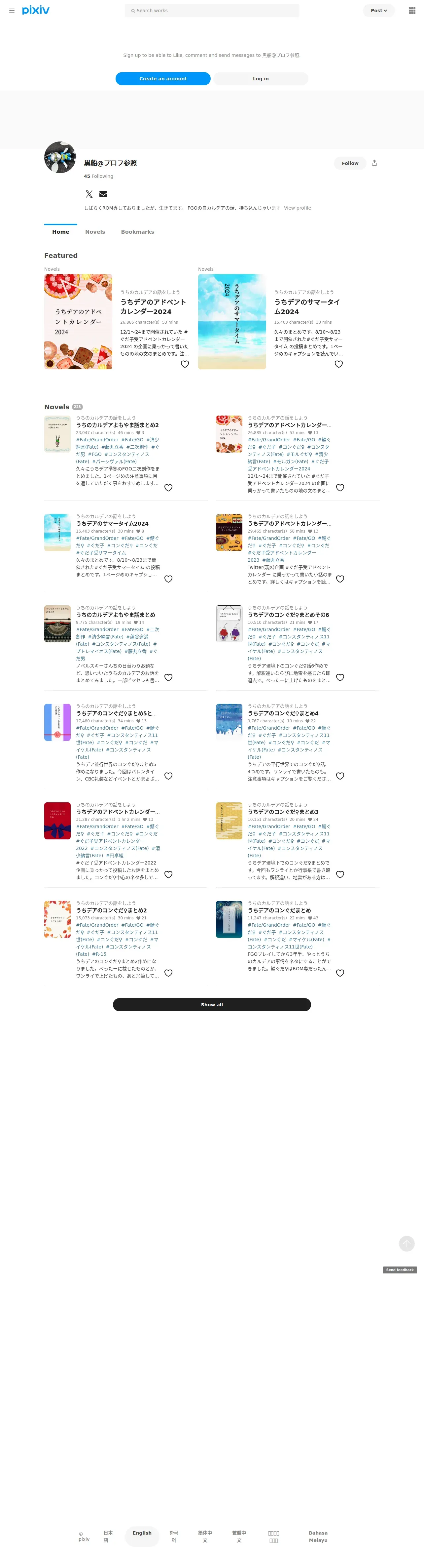The image size is (424, 1568).
Task: Click the share icon beside Follow
Action: tap(374, 163)
